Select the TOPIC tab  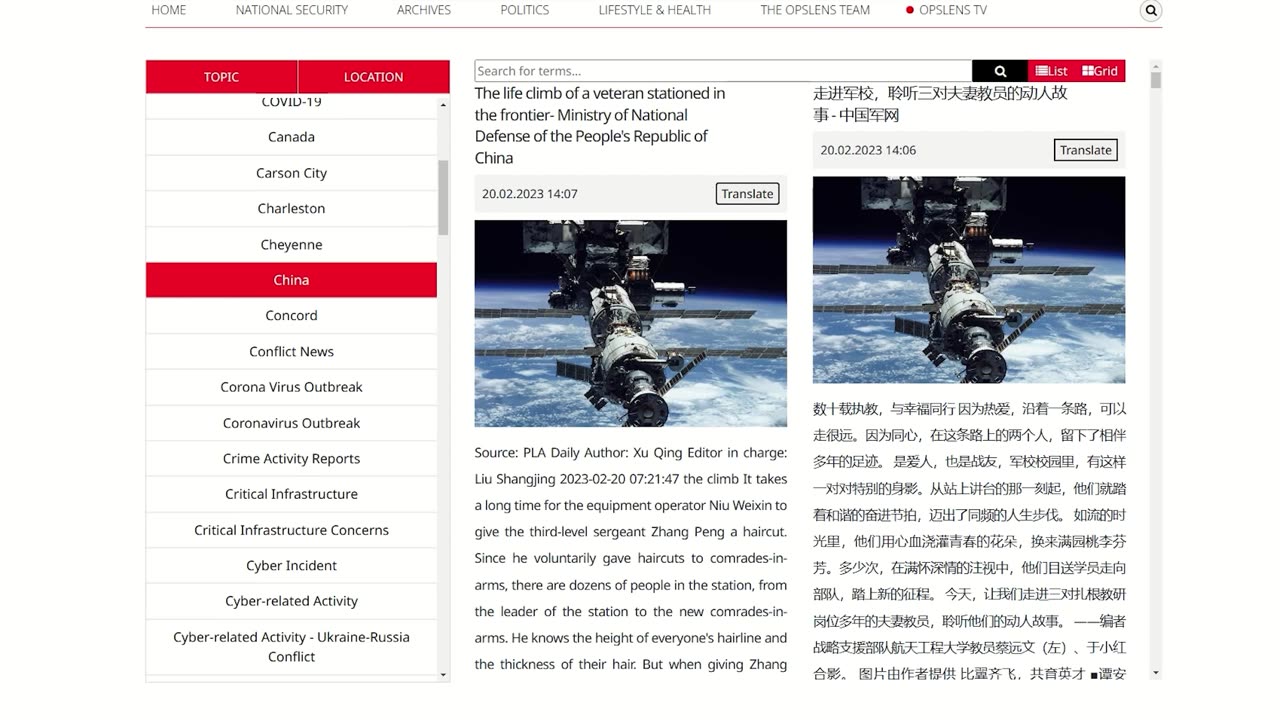click(x=221, y=77)
